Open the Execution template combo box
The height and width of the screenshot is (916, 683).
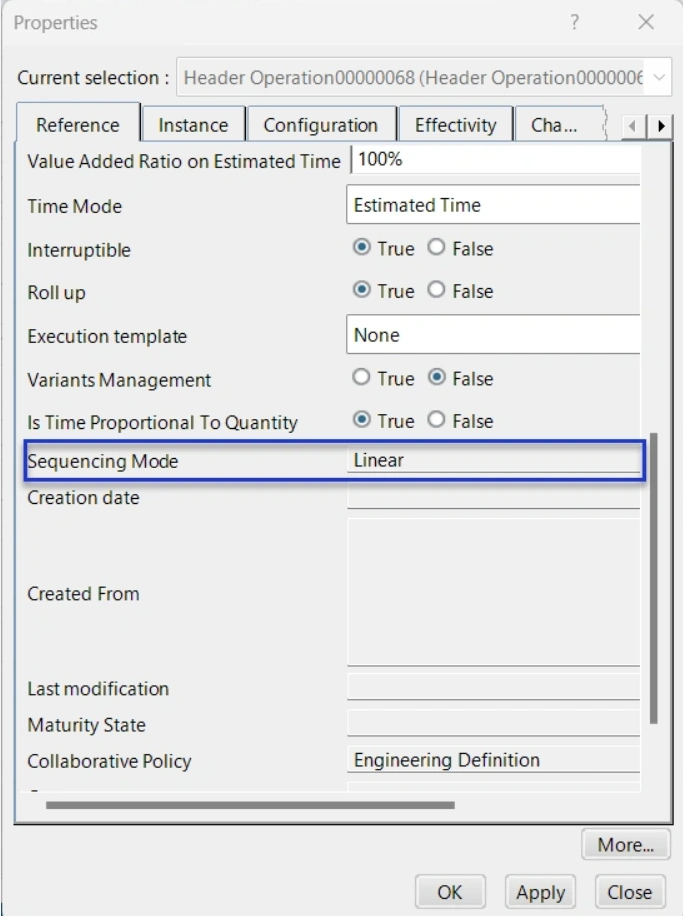[494, 336]
